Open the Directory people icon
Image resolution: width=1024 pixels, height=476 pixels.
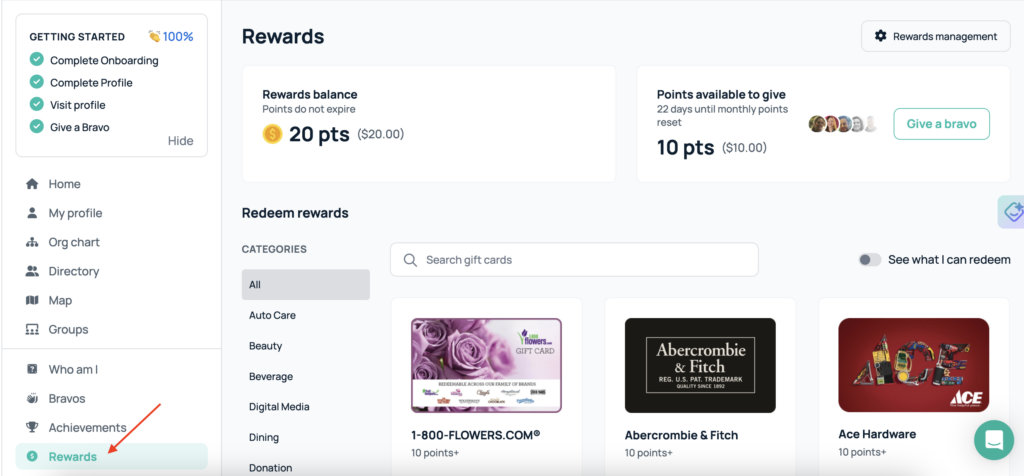point(32,271)
